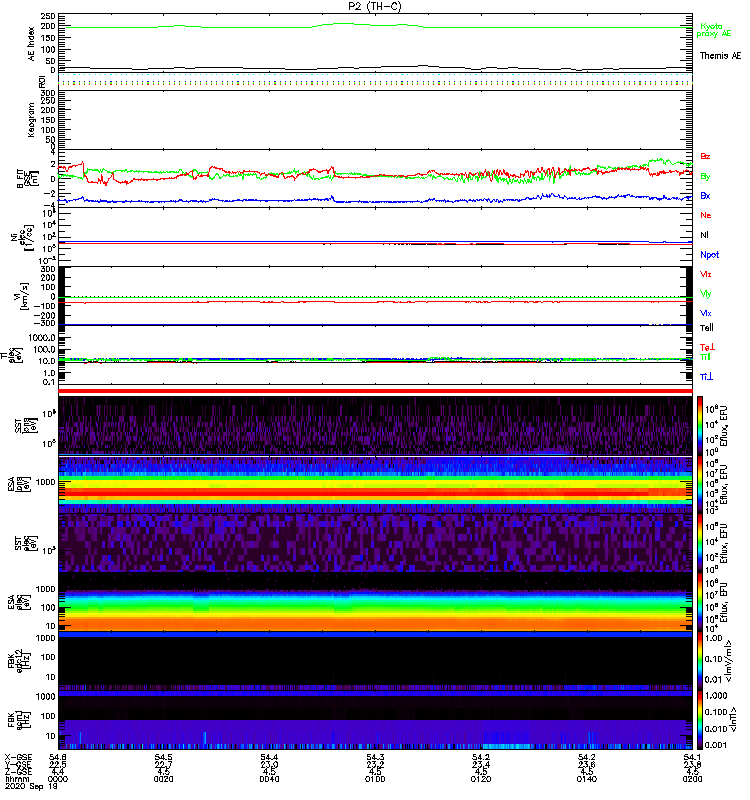Screen dimensions: 750x800
Task: Click the "AE Index" y-axis label
Action: click(x=32, y=44)
